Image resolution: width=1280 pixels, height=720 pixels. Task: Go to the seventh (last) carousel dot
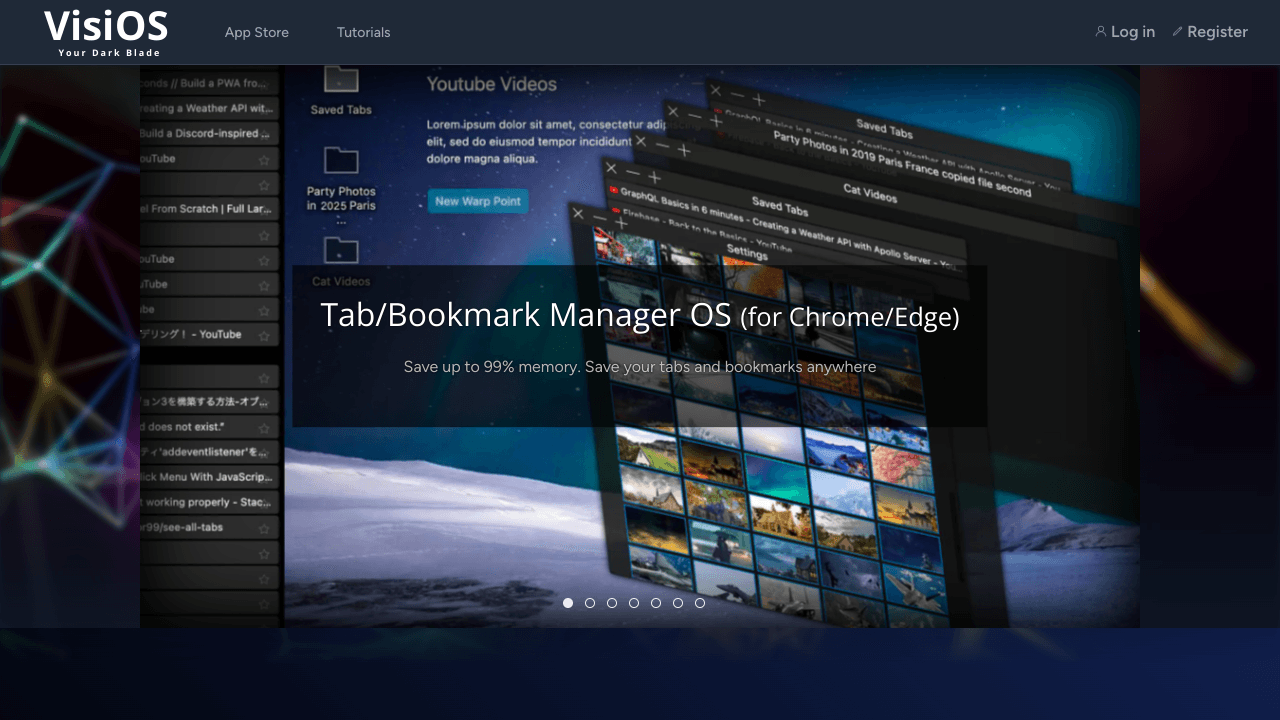[700, 603]
